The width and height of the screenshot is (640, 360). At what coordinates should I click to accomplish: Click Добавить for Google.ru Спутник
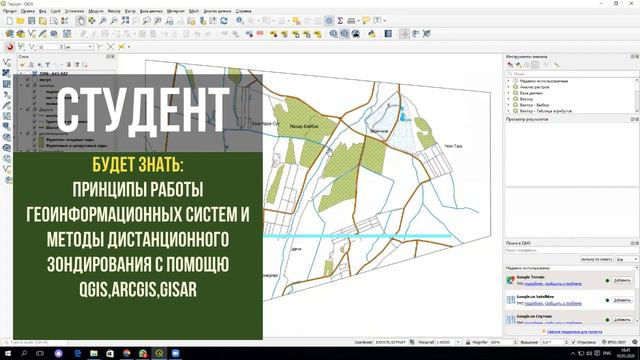622,320
